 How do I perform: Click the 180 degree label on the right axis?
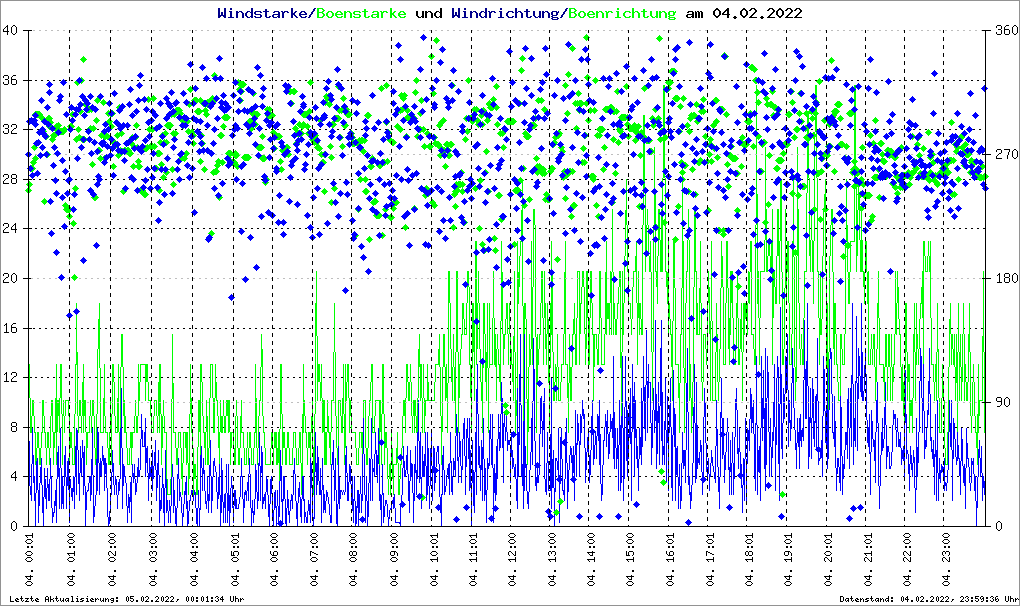(1003, 279)
